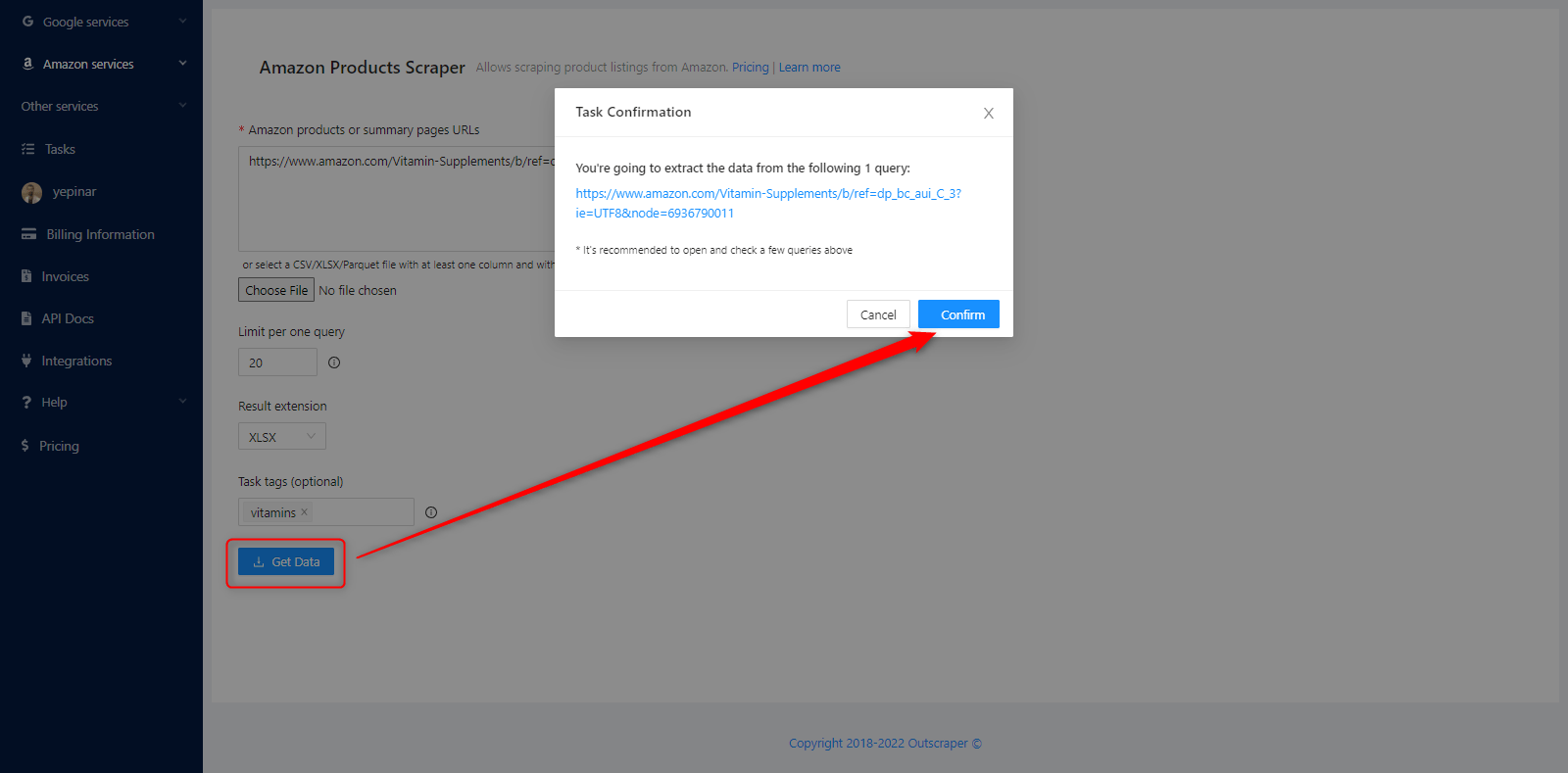Collapse the Amazon services chevron
Image resolution: width=1568 pixels, height=773 pixels.
[x=182, y=63]
